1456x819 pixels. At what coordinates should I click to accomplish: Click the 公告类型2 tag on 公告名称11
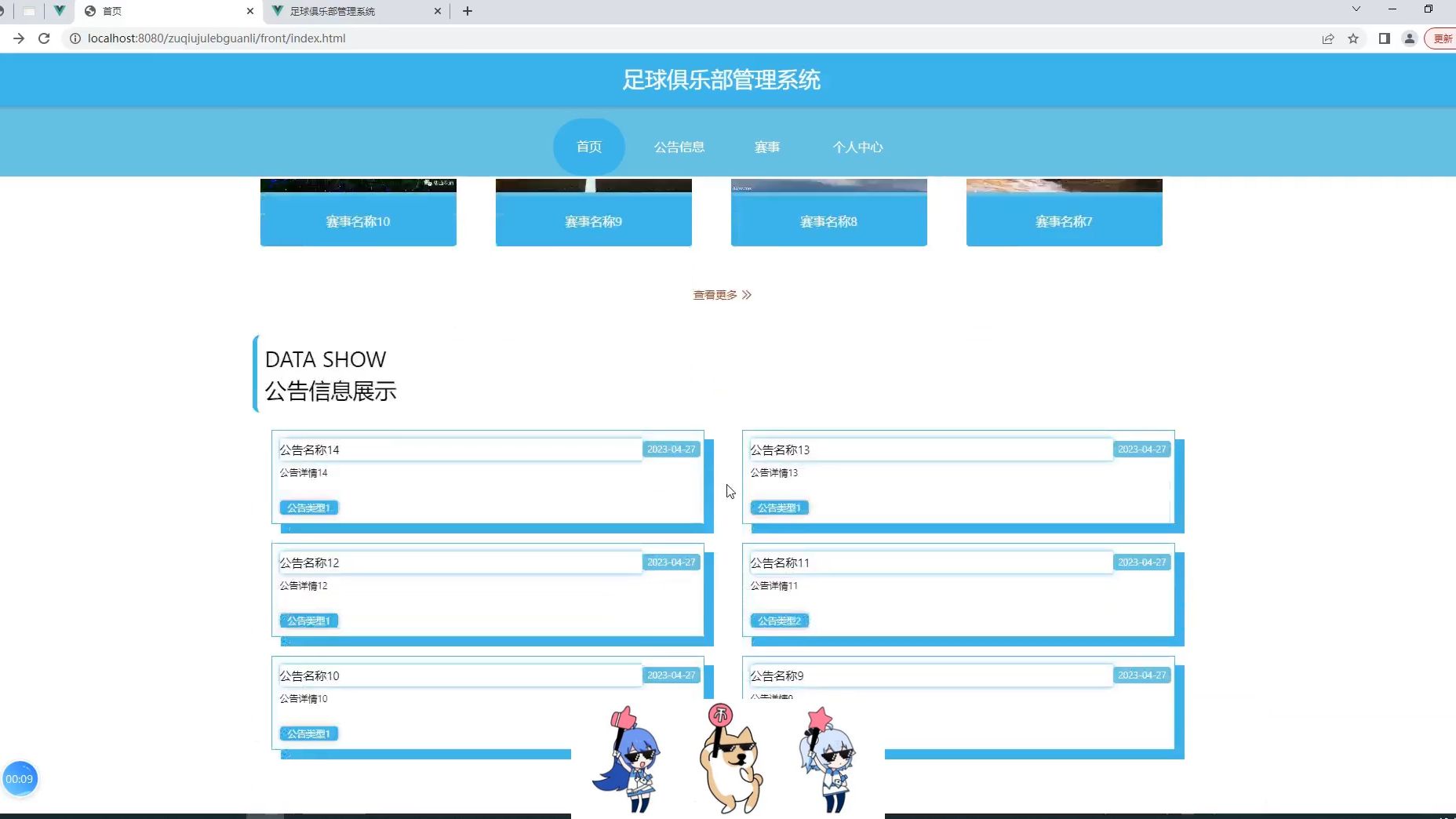[x=778, y=620]
